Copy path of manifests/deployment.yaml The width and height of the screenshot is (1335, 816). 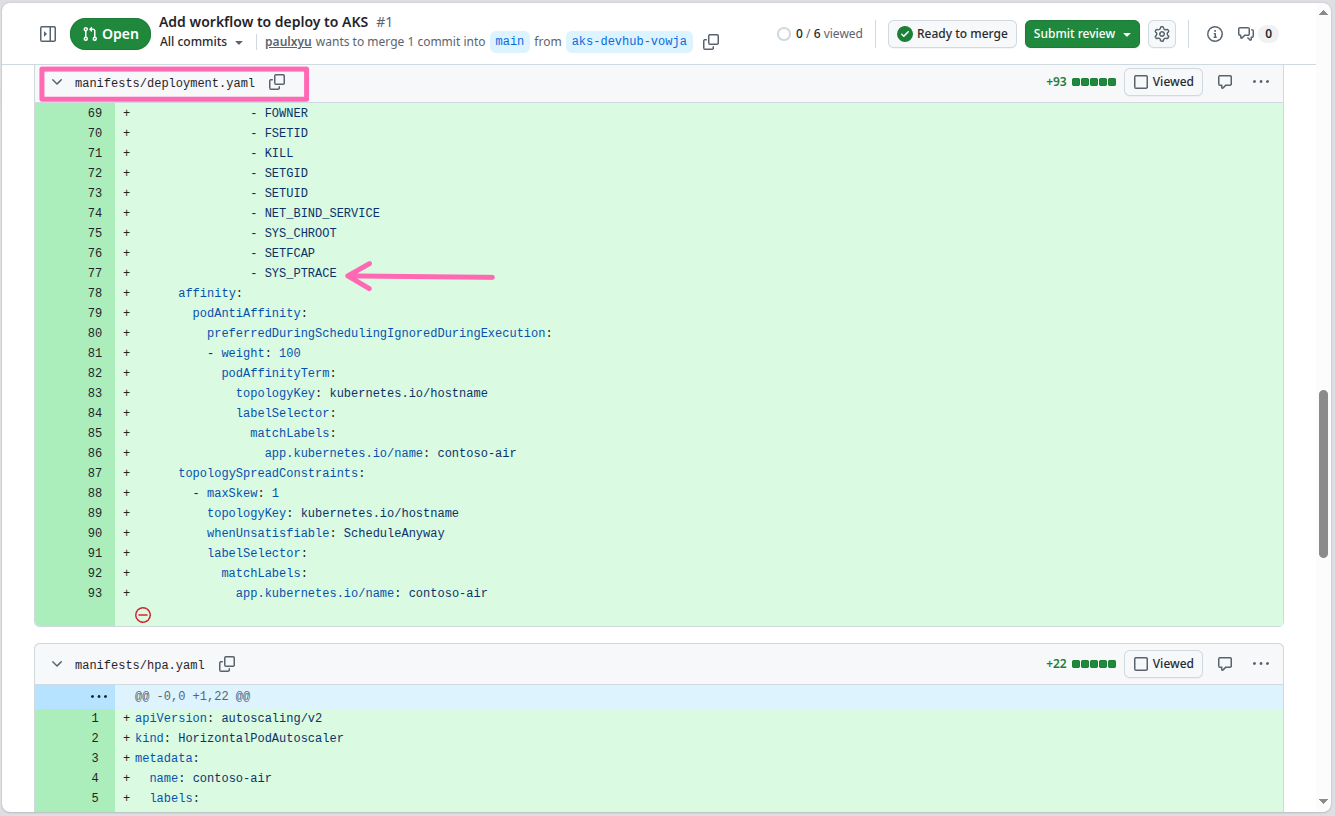pyautogui.click(x=277, y=82)
